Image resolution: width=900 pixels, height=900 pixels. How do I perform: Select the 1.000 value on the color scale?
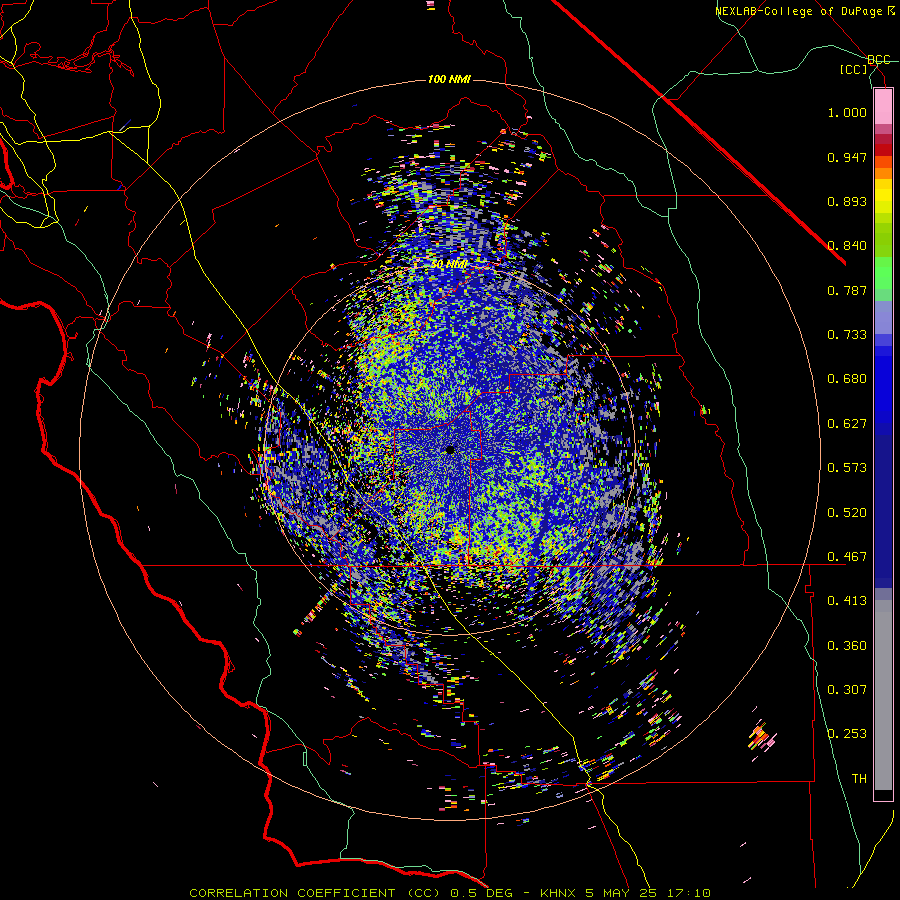tap(847, 112)
